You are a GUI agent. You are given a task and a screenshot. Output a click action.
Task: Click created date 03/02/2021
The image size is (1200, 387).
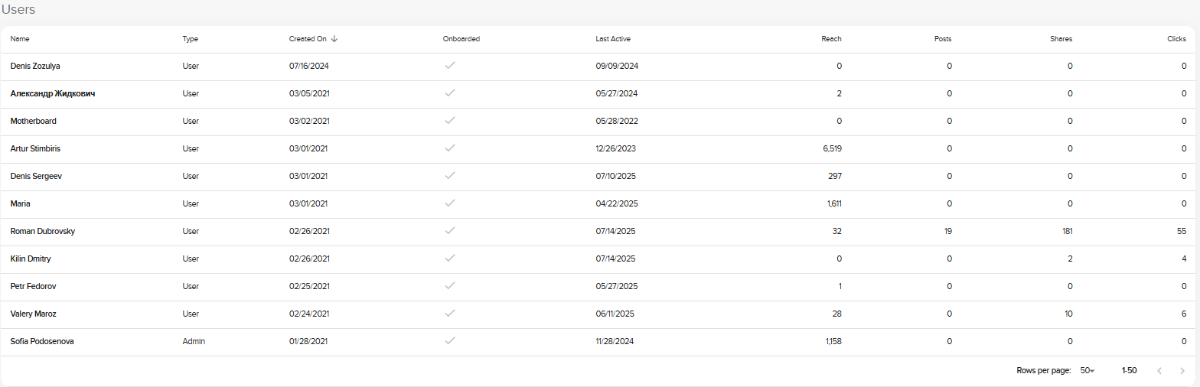[x=309, y=121]
